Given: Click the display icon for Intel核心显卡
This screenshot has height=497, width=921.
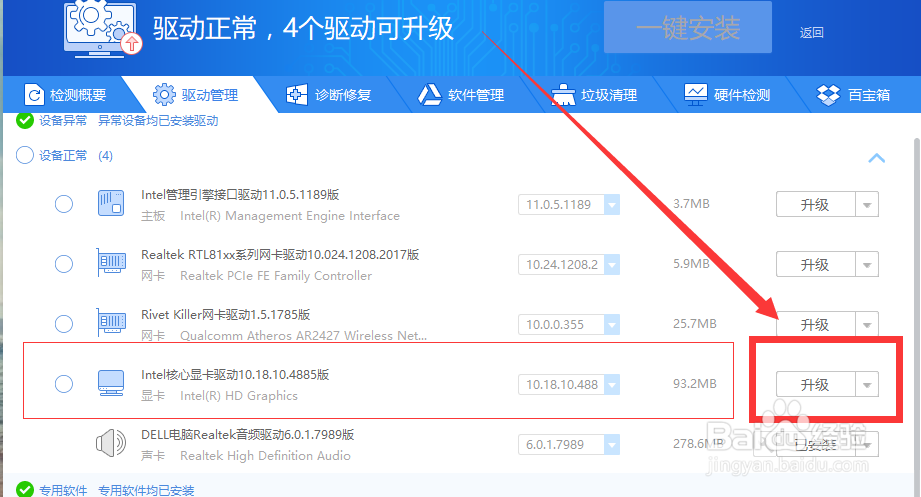Looking at the screenshot, I should click(x=111, y=383).
